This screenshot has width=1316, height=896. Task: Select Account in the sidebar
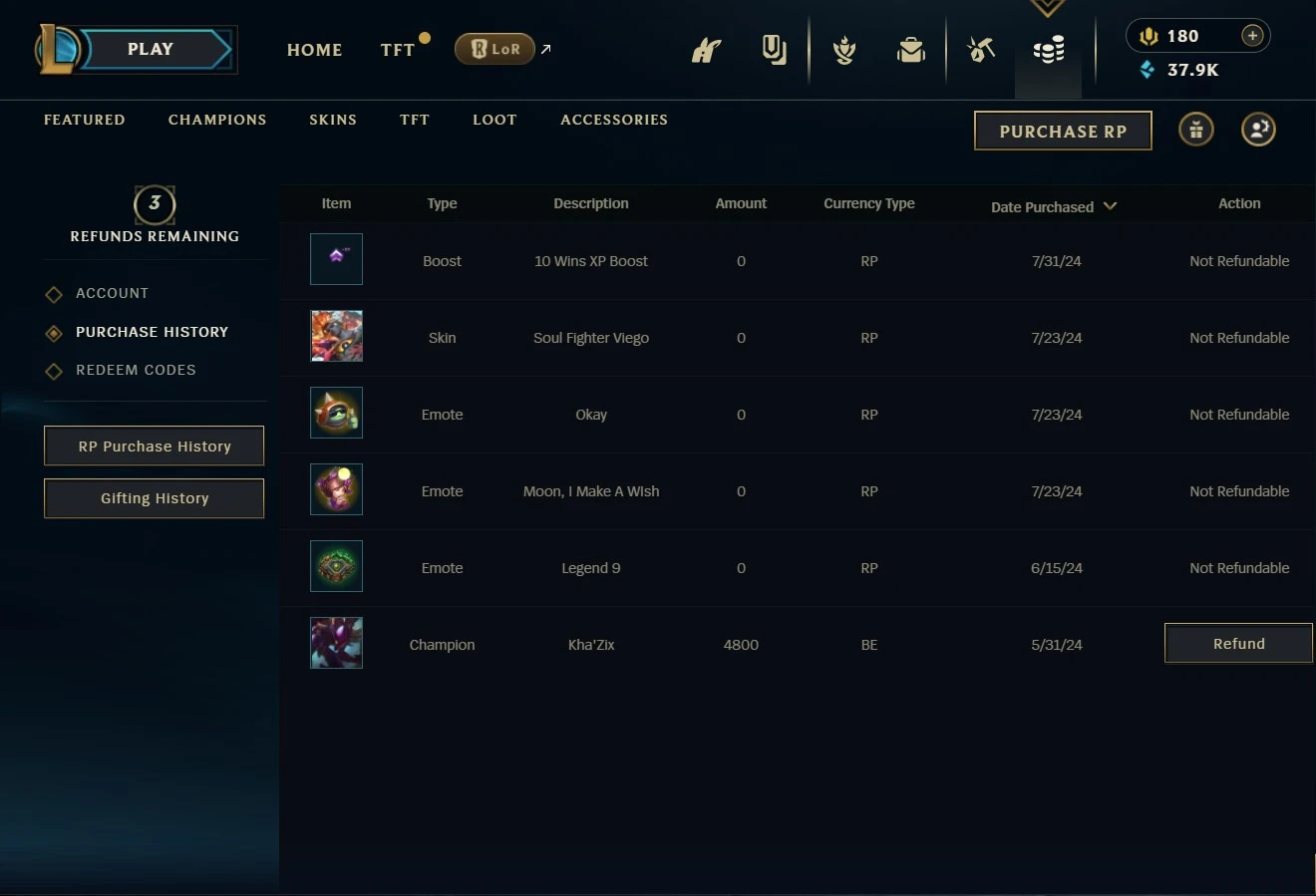[112, 293]
